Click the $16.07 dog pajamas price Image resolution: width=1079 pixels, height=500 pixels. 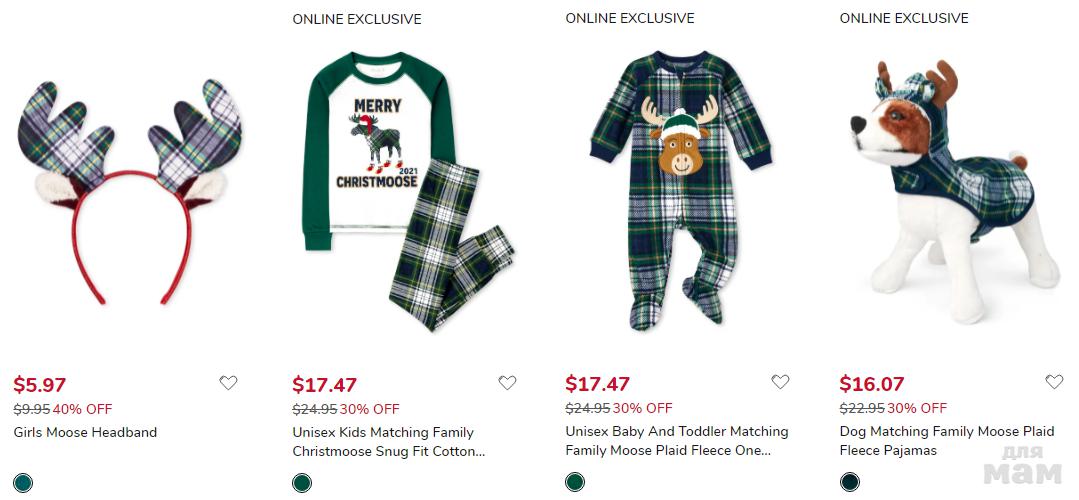[872, 384]
